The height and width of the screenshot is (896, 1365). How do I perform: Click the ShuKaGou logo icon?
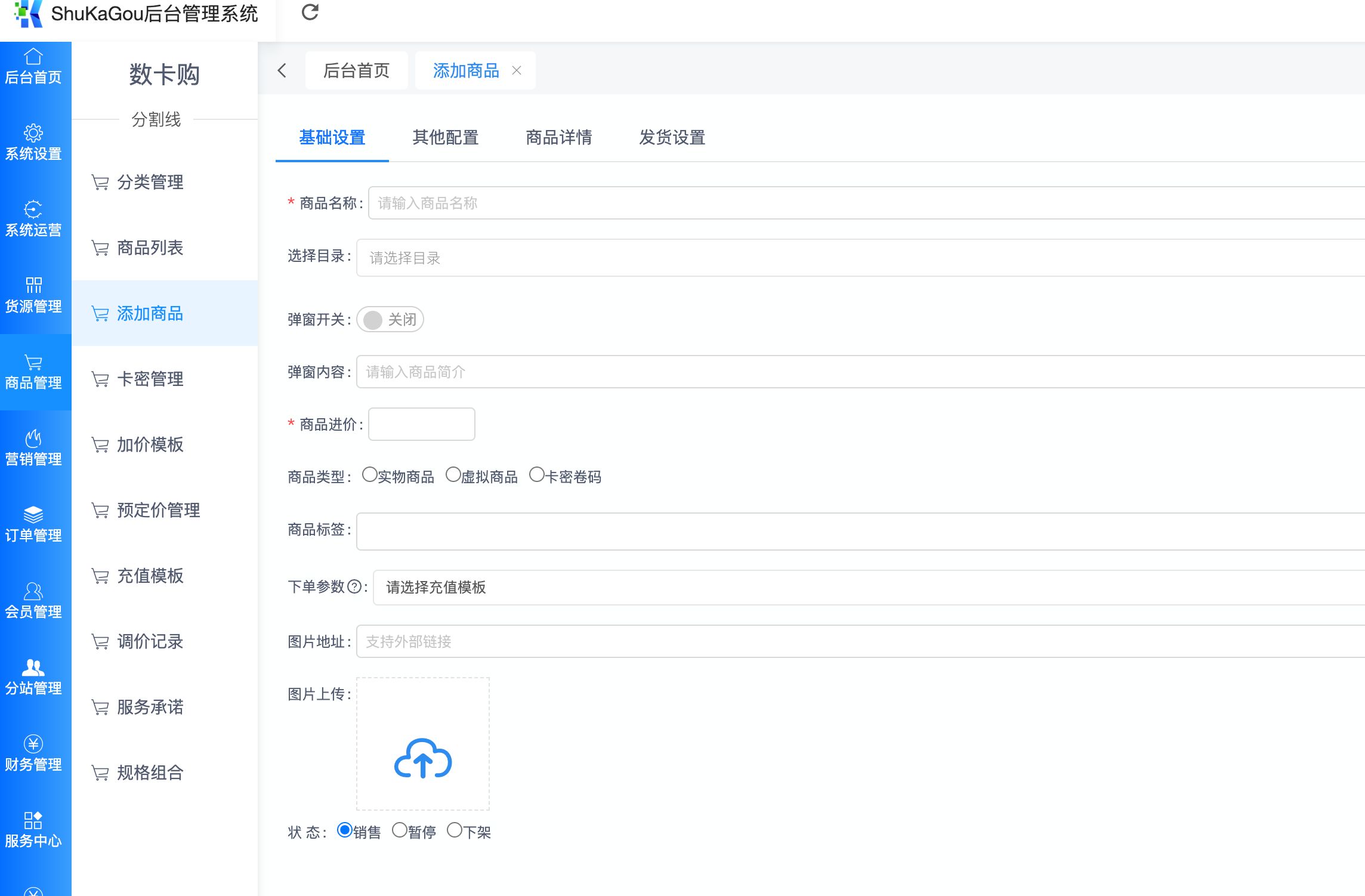click(x=28, y=13)
